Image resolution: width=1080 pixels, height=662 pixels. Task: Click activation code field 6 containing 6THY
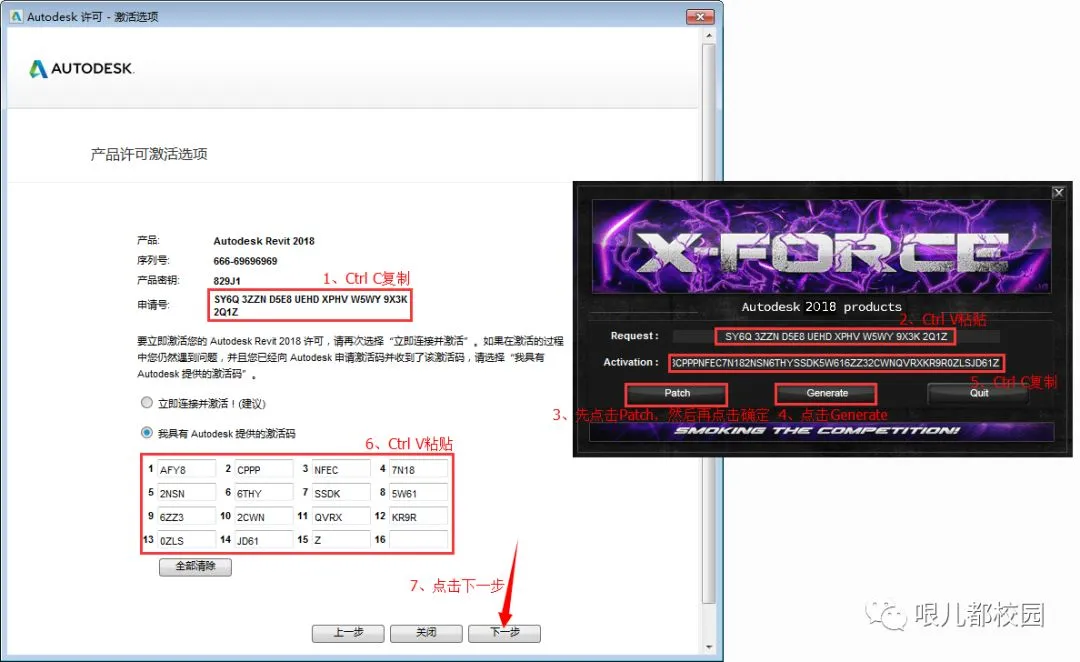[264, 493]
